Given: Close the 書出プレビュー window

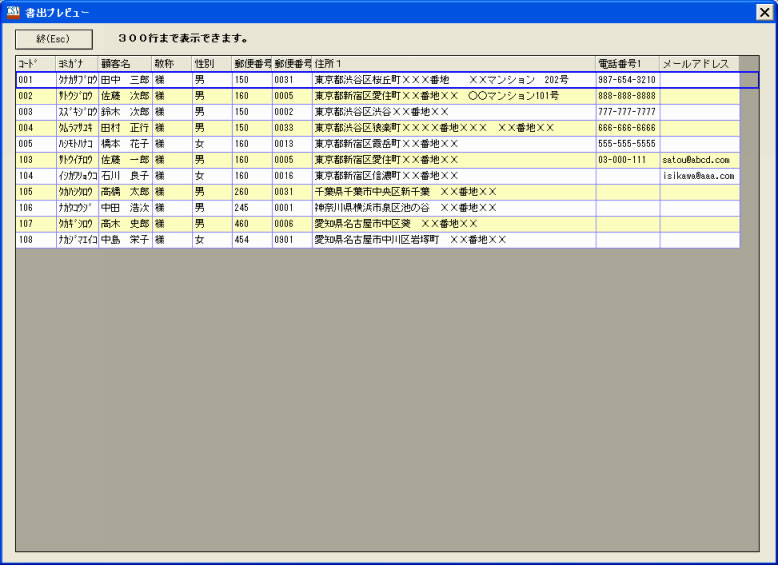Looking at the screenshot, I should click(x=763, y=12).
